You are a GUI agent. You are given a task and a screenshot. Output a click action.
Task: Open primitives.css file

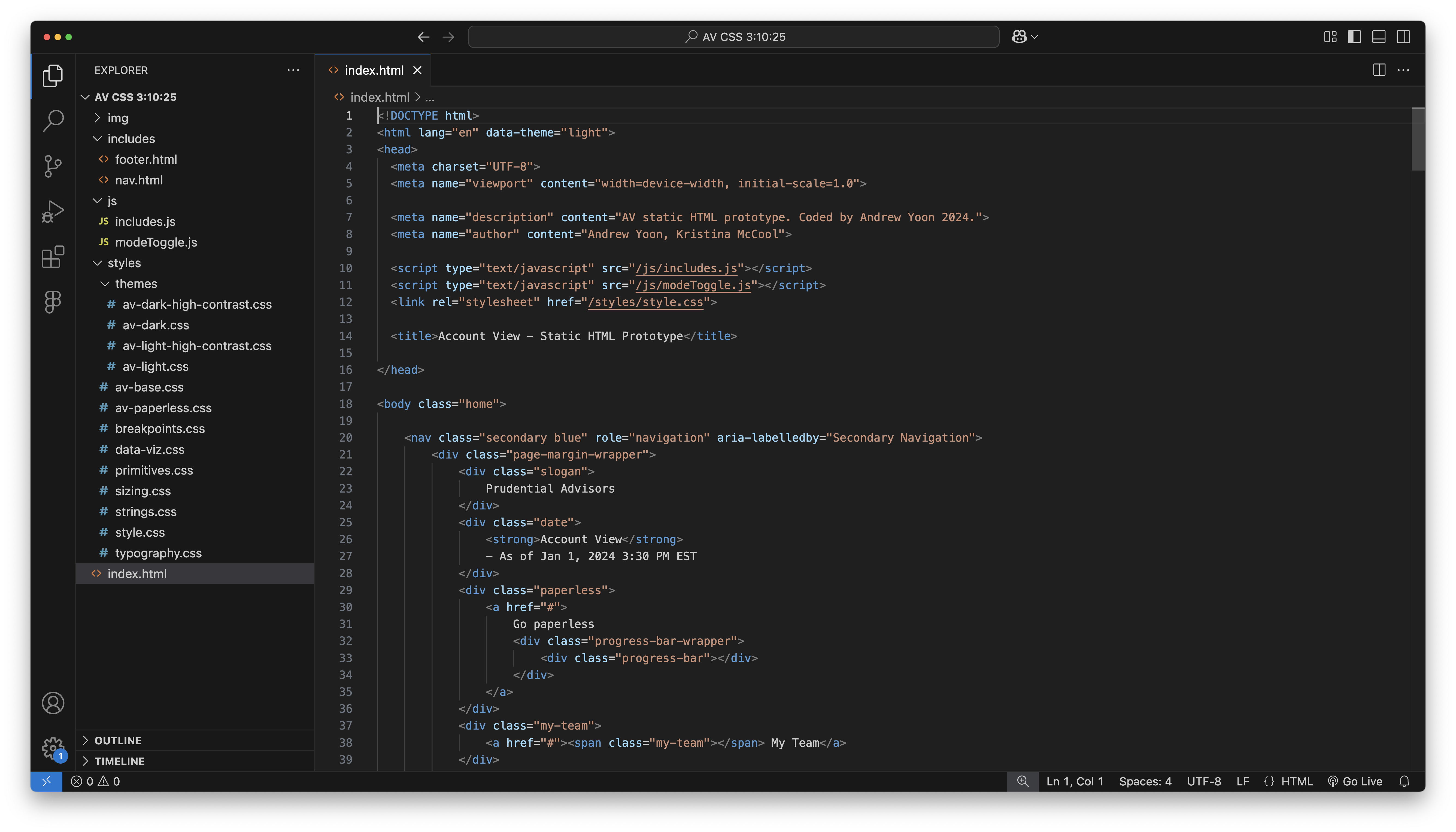pyautogui.click(x=195, y=470)
